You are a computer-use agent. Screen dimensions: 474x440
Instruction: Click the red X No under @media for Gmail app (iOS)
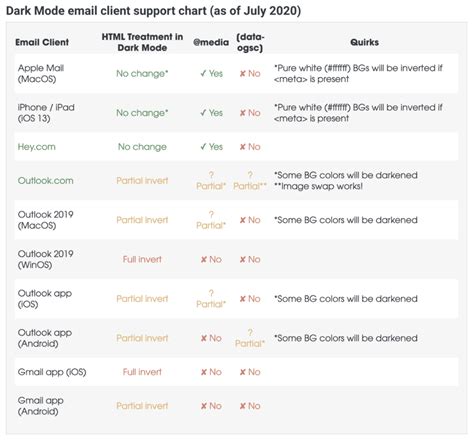tap(211, 372)
